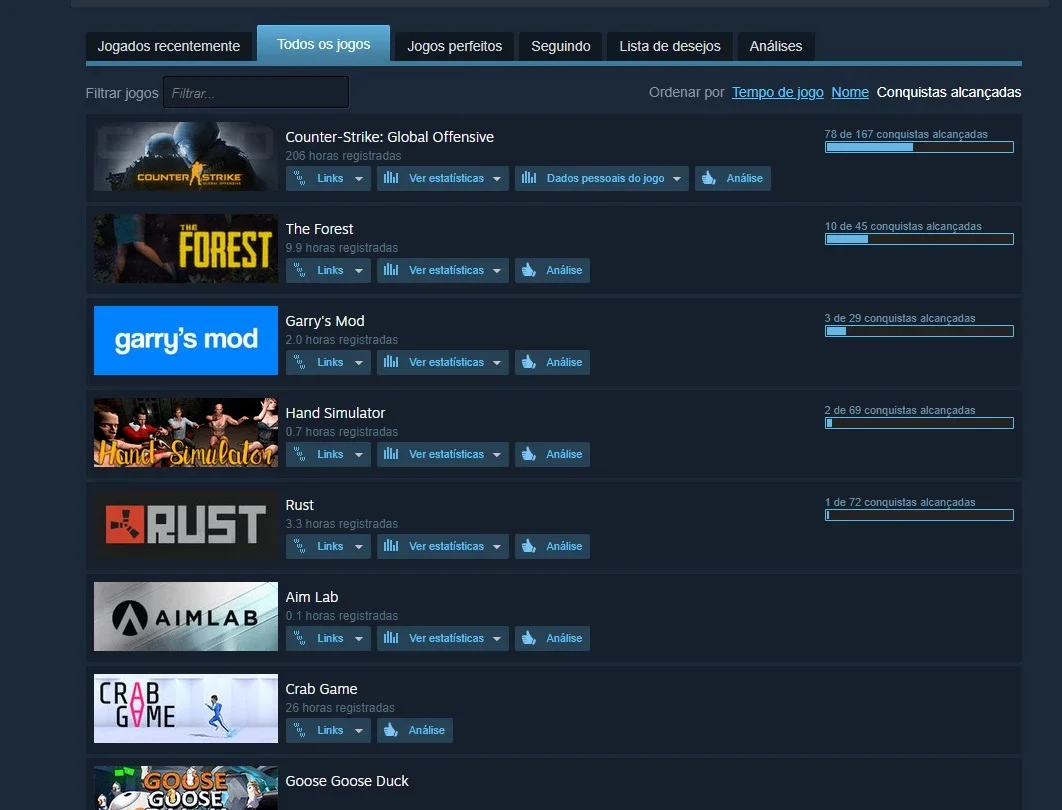The image size is (1062, 810).
Task: Click the chain icon in Crab Game Links button
Action: point(299,731)
